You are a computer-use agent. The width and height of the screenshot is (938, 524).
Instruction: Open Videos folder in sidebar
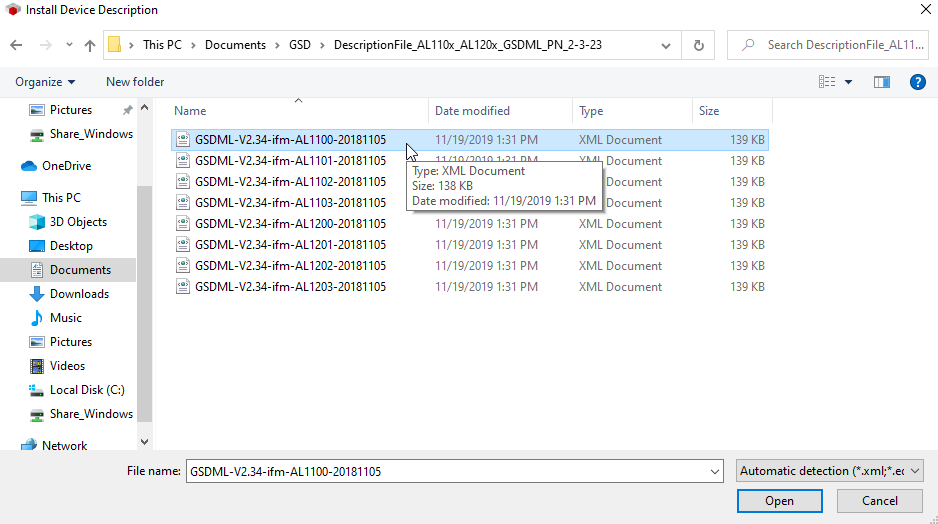pyautogui.click(x=57, y=365)
